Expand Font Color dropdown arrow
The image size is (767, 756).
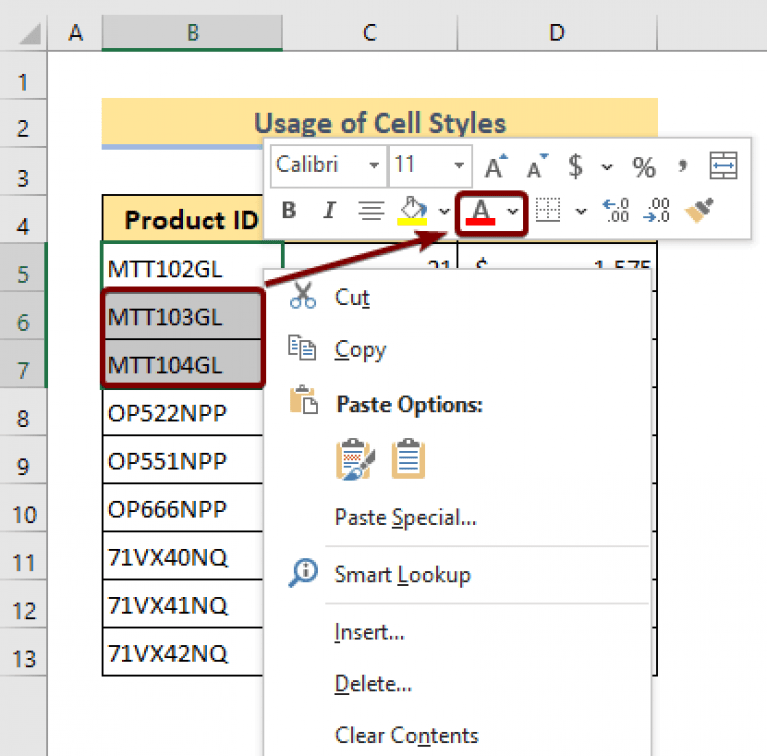(512, 211)
